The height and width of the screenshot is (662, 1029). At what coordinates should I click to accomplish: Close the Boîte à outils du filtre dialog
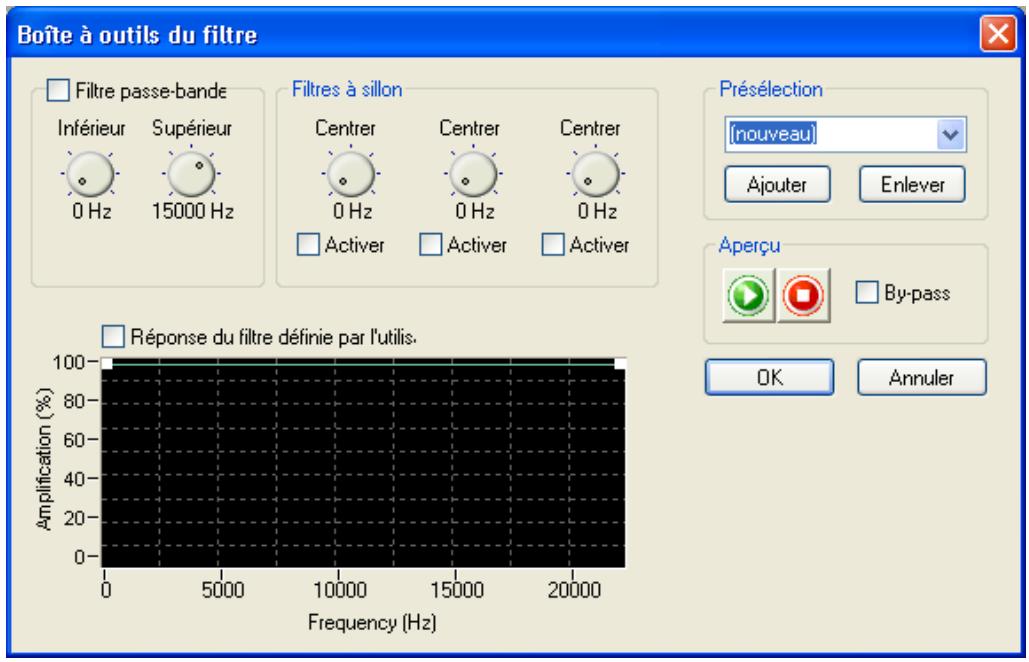(998, 33)
